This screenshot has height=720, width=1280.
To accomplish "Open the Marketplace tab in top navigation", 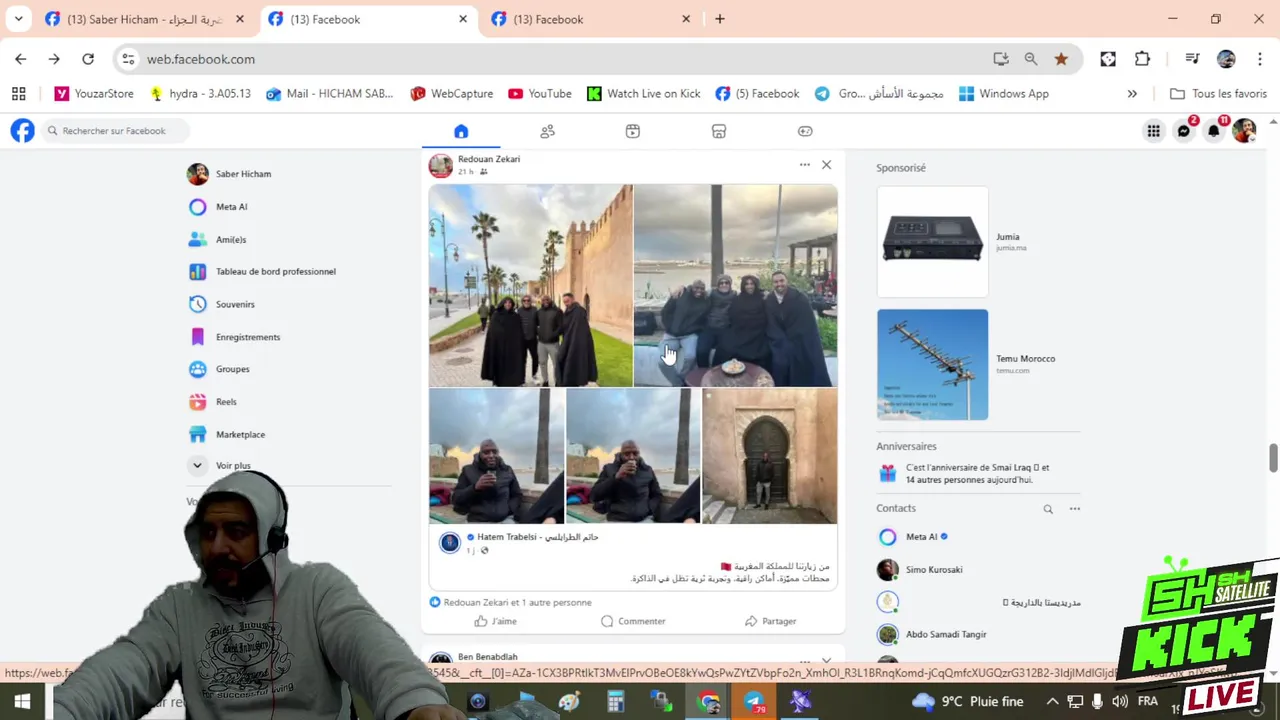I will coord(719,131).
